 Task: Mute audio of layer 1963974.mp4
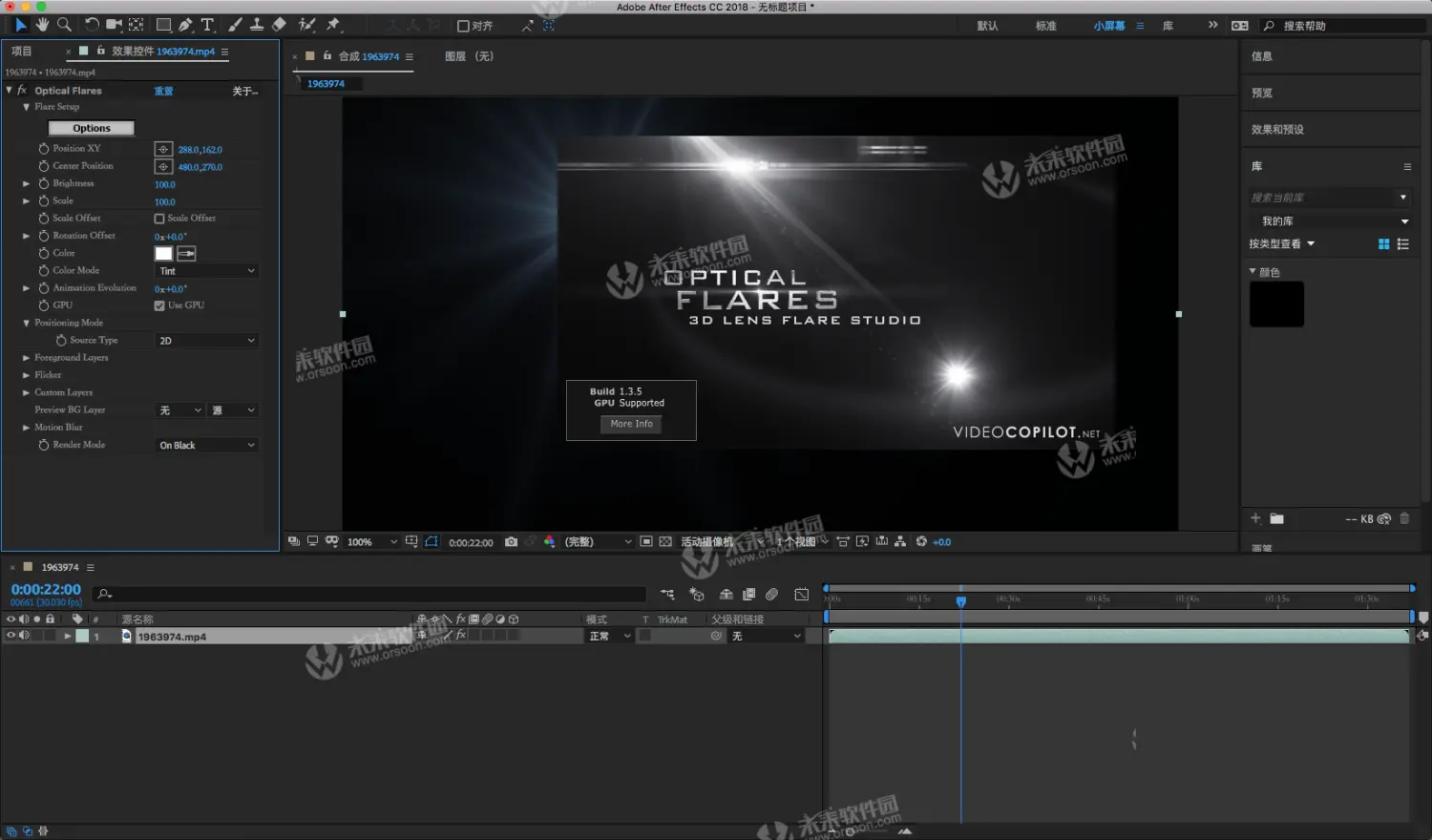[x=24, y=636]
